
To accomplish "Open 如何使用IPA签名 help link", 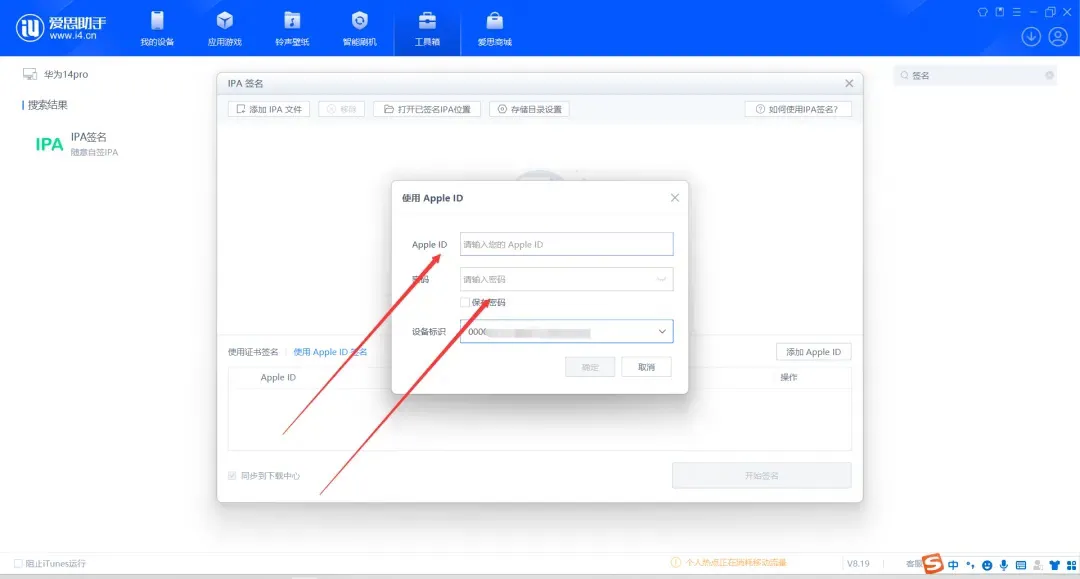I will tap(797, 109).
